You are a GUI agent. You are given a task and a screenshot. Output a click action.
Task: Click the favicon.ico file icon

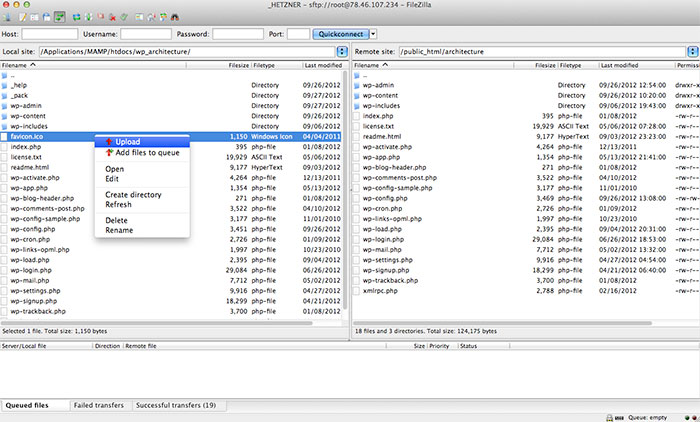pyautogui.click(x=4, y=136)
